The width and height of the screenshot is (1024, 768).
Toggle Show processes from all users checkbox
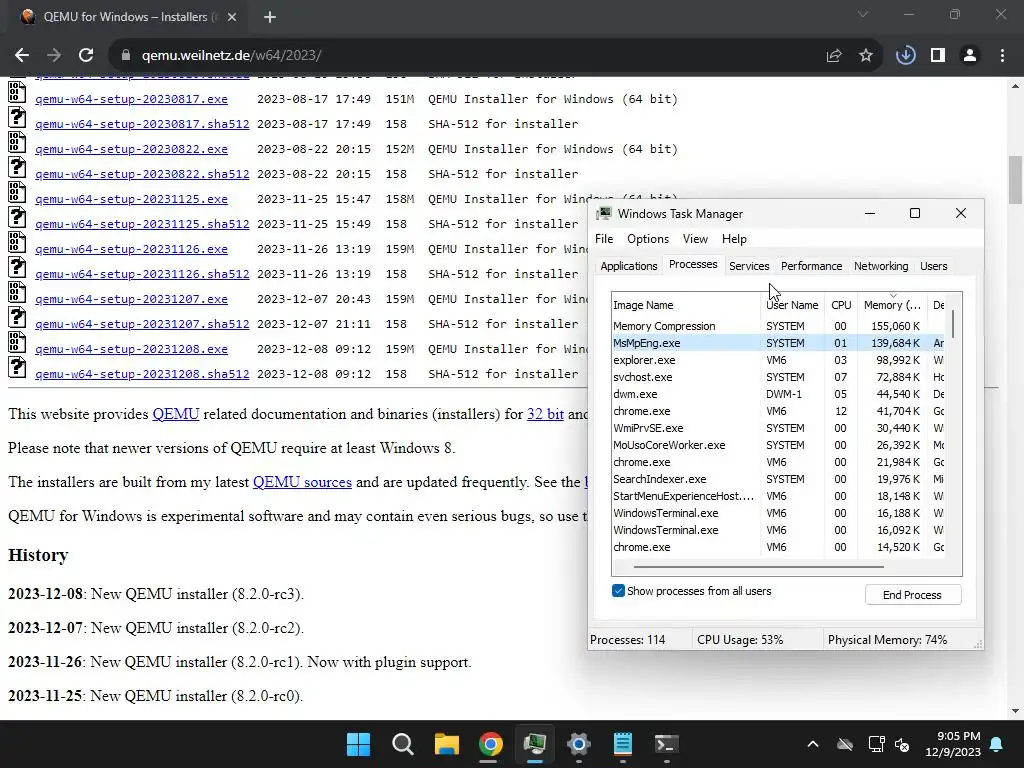[618, 591]
